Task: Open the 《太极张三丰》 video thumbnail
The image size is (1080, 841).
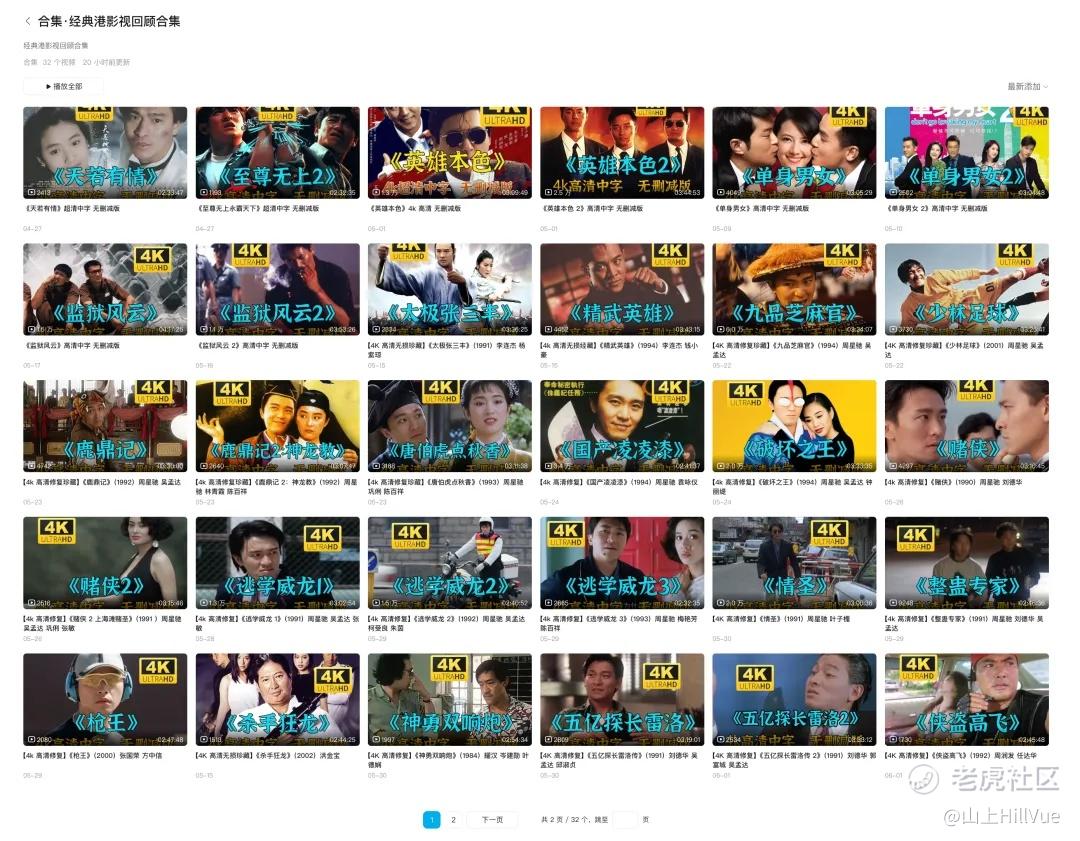Action: pos(450,289)
